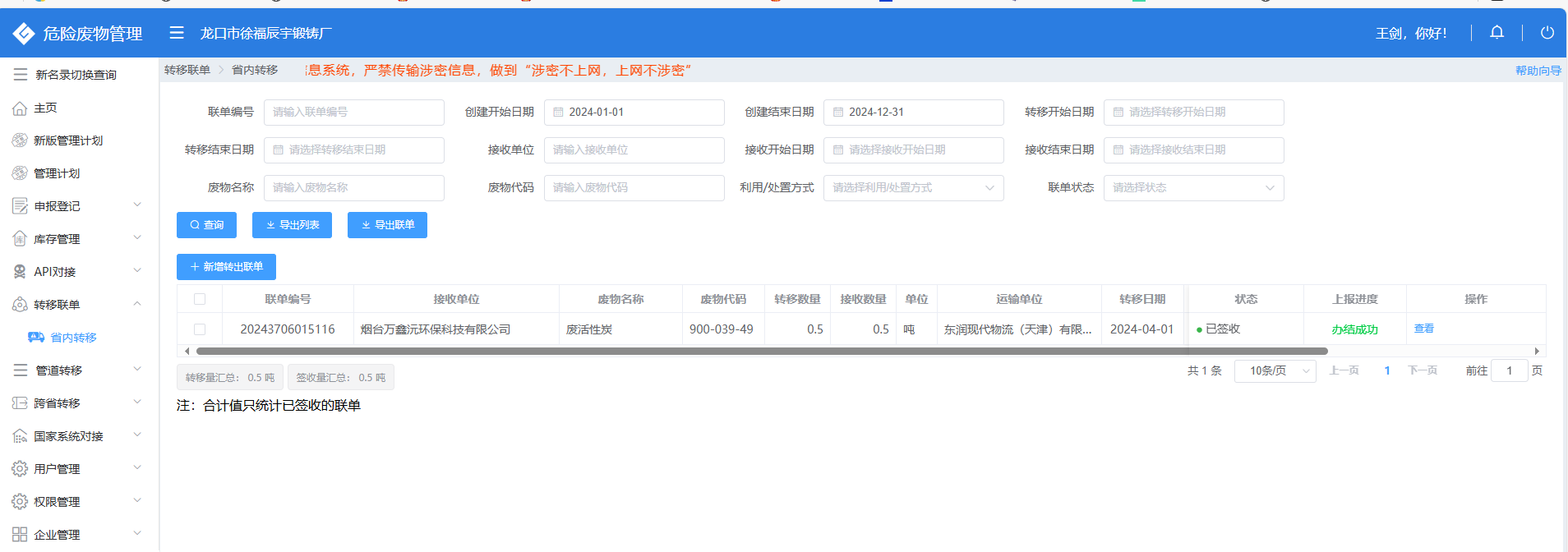Expand the 申报登记 sidebar menu
Screen dimensions: 1568x552
tap(77, 206)
